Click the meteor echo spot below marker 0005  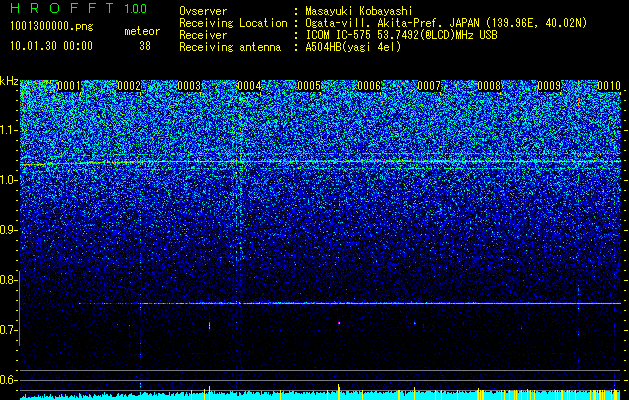click(x=339, y=323)
